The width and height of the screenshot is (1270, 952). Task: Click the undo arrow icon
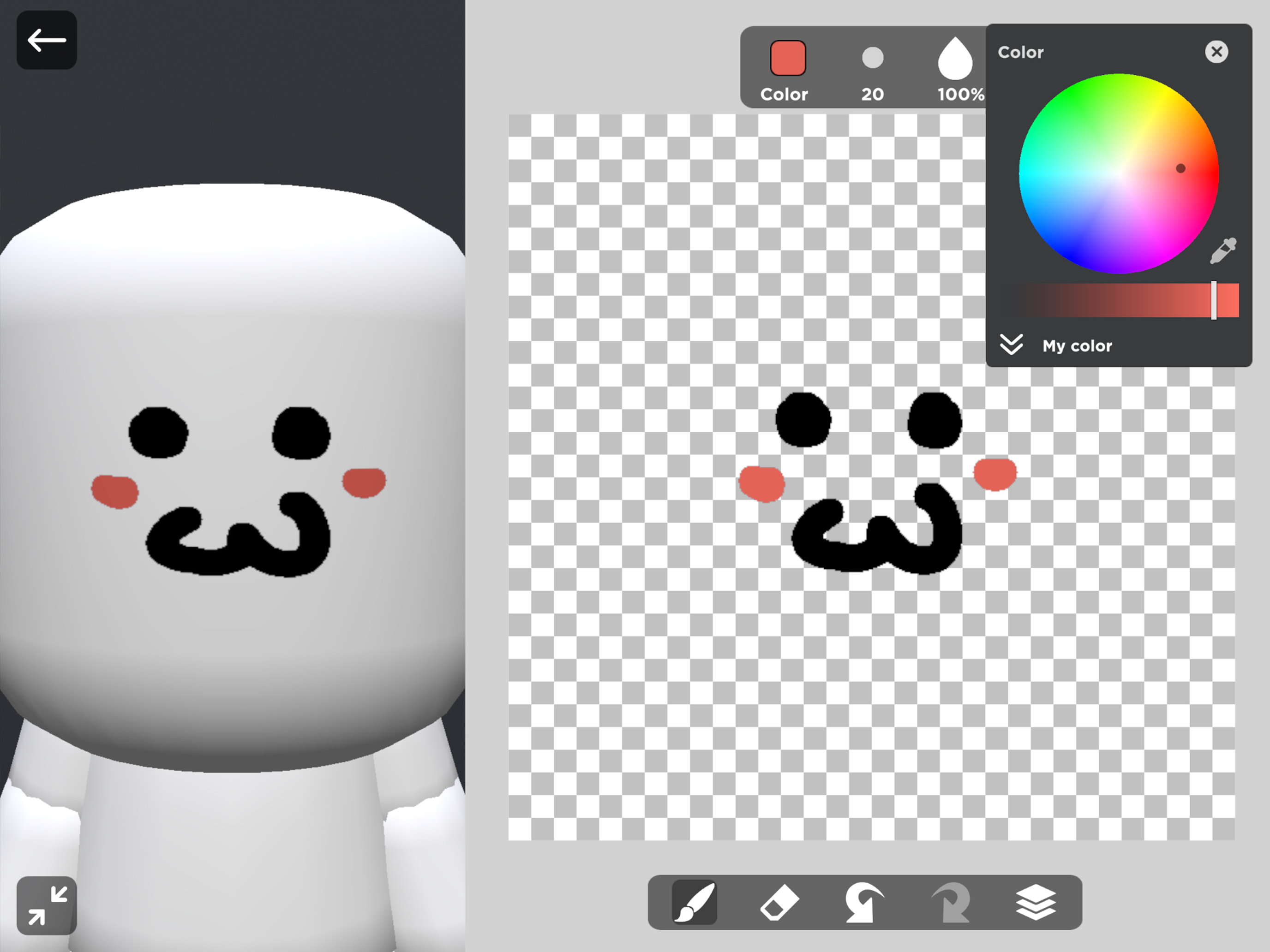click(x=863, y=903)
